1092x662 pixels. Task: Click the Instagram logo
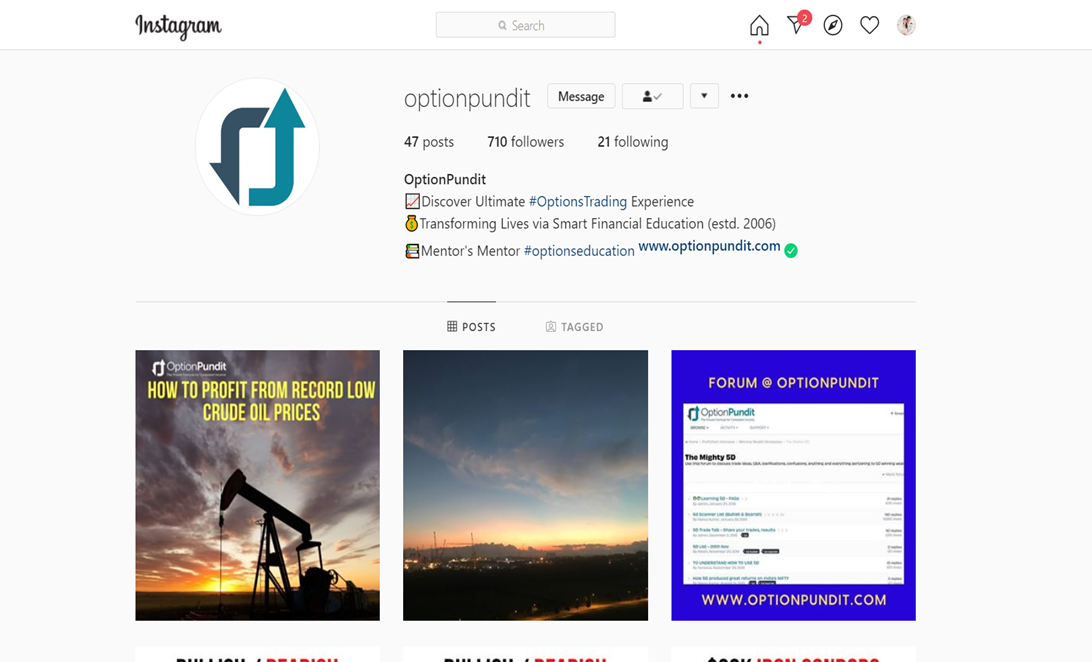[x=178, y=26]
